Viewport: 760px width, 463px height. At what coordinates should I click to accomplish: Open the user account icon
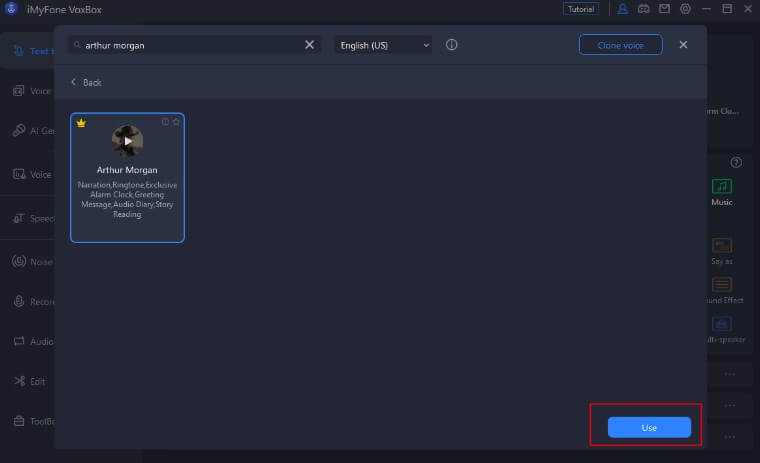pyautogui.click(x=622, y=9)
